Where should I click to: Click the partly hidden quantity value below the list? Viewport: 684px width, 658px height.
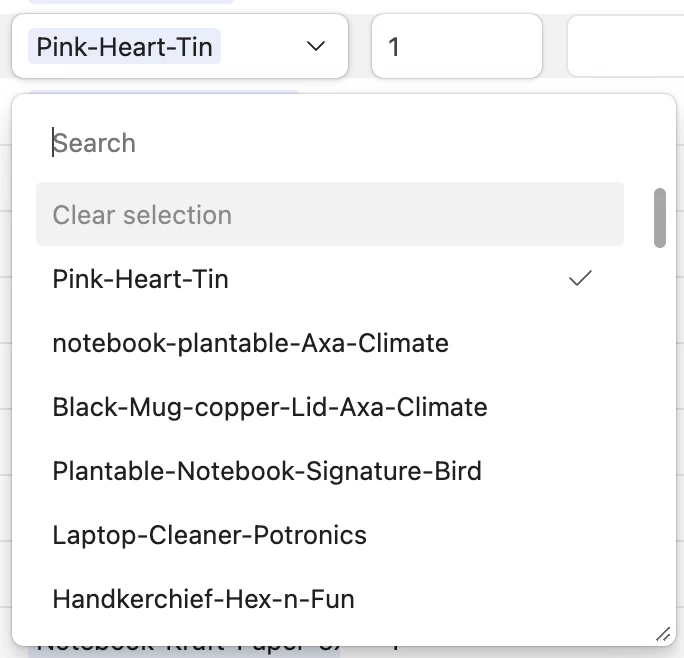point(395,650)
